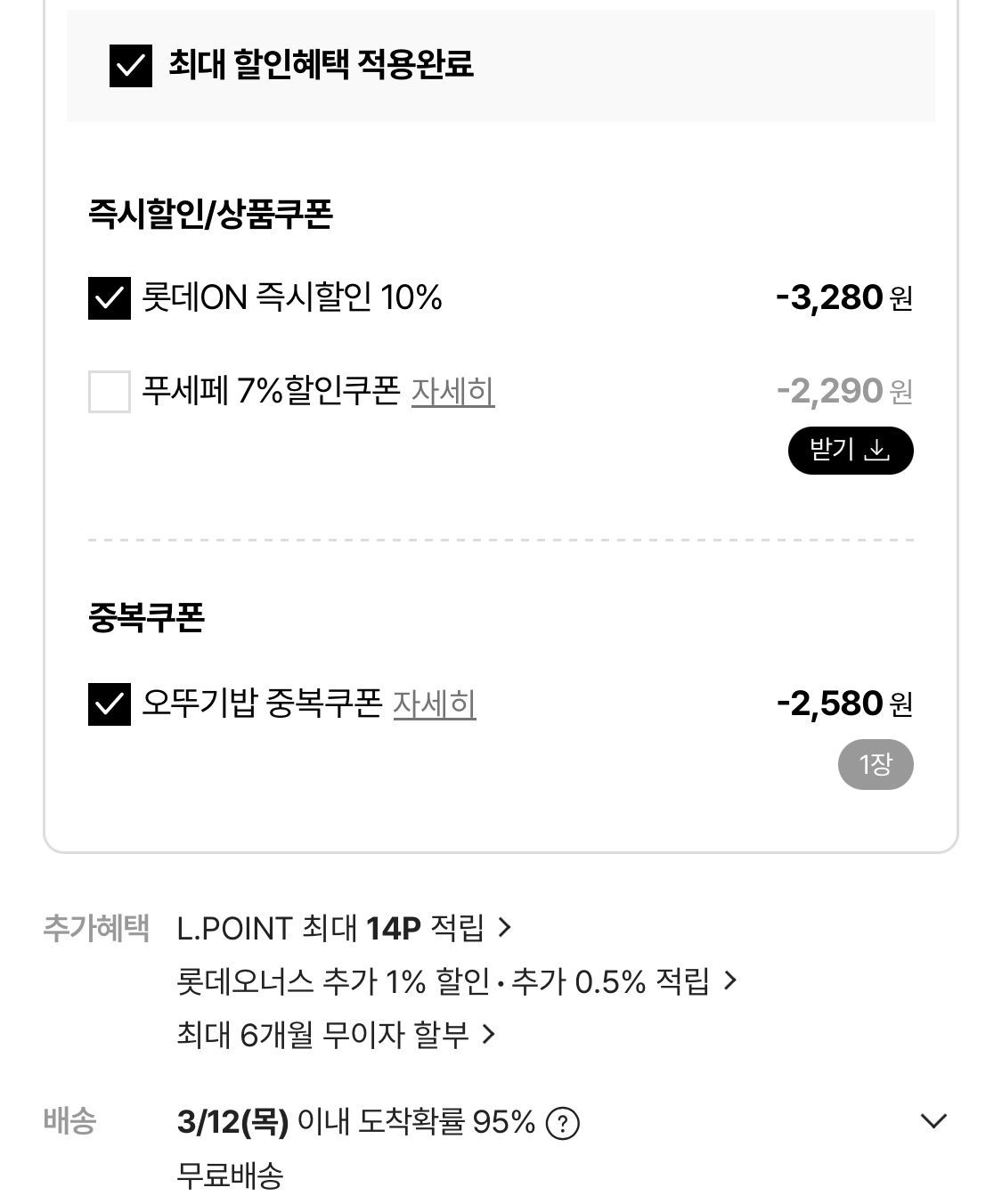This screenshot has width=1002, height=1204.
Task: Expand the 배송 delivery section chevron
Action: 933,1121
